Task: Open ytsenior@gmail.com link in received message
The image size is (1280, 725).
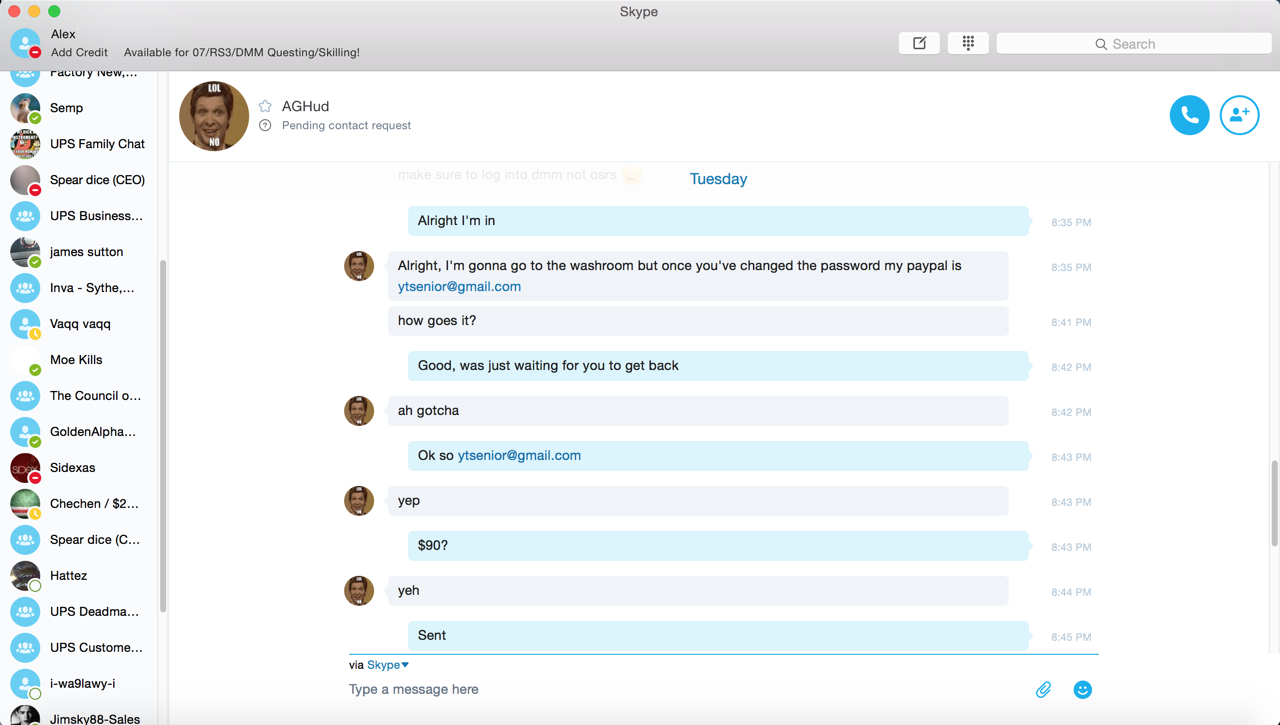Action: (459, 286)
